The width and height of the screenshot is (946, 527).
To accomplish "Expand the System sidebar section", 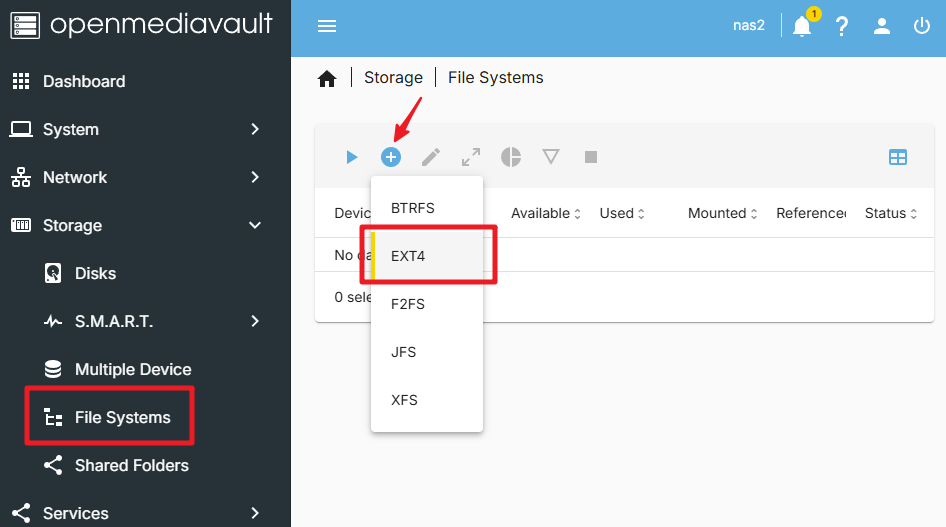I will pyautogui.click(x=145, y=129).
